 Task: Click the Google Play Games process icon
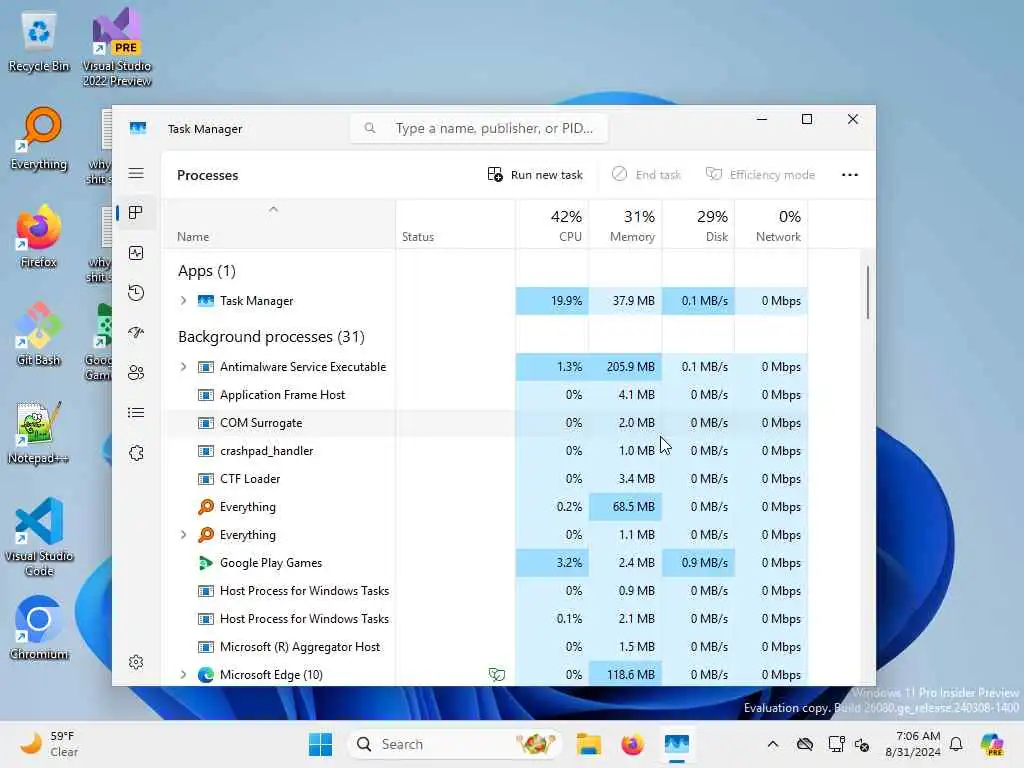(206, 563)
